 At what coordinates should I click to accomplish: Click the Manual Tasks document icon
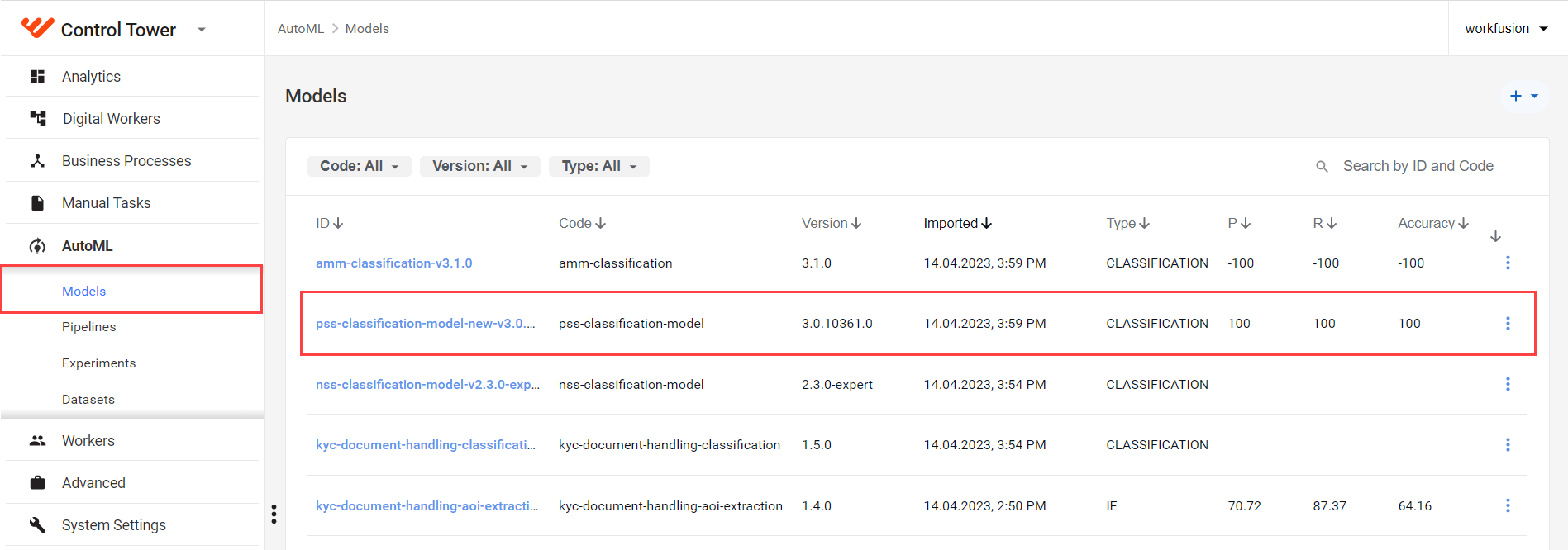click(x=37, y=203)
